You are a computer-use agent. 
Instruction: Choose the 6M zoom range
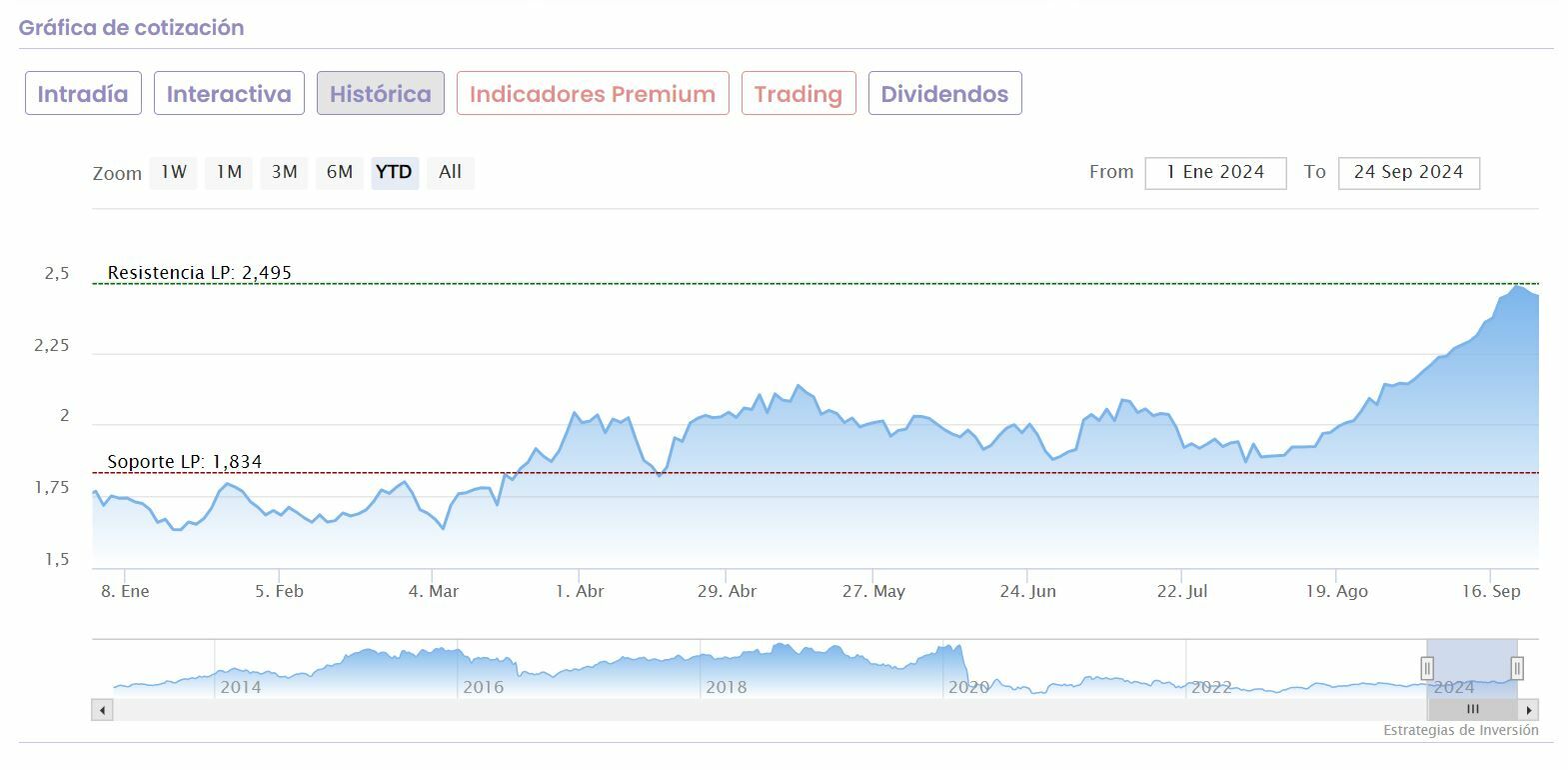(340, 172)
